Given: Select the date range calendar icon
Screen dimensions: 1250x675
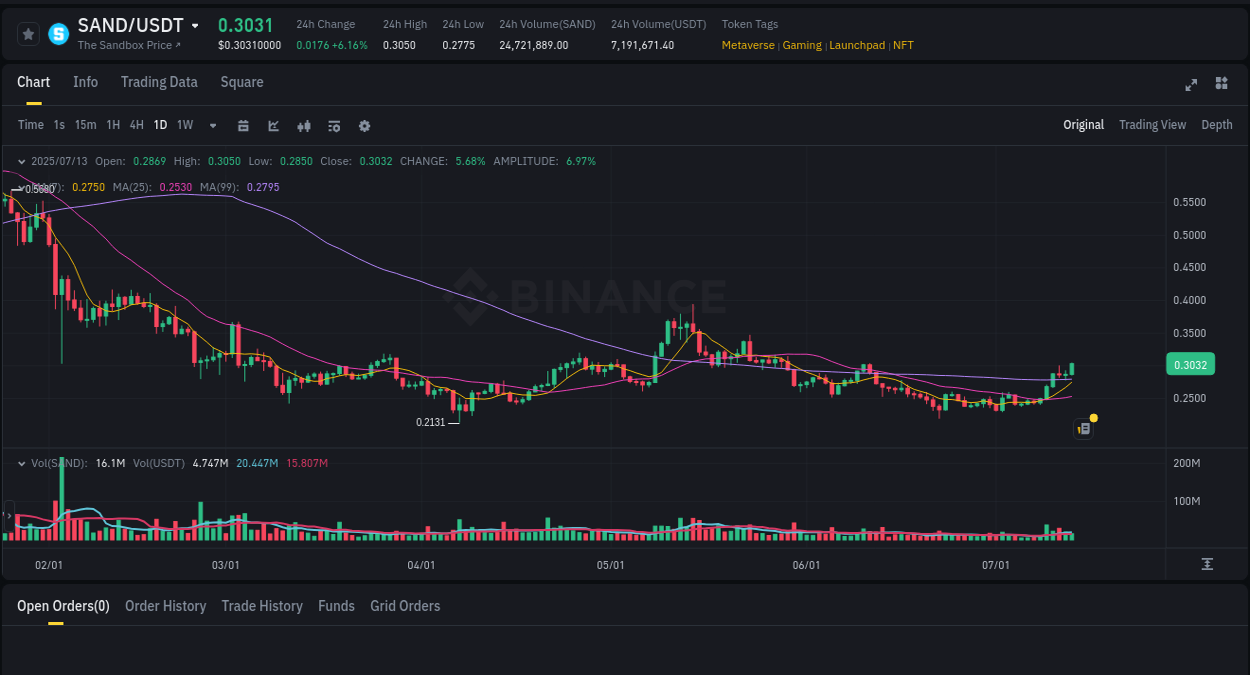Looking at the screenshot, I should (x=243, y=125).
